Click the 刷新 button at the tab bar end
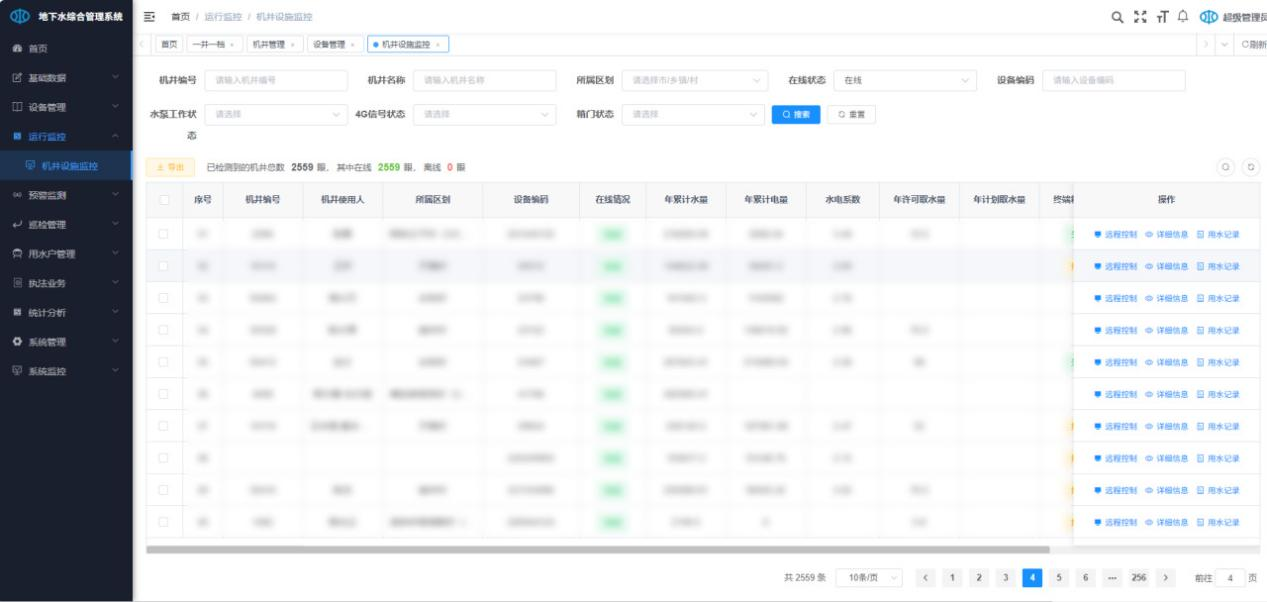Image resolution: width=1267 pixels, height=602 pixels. click(1253, 45)
